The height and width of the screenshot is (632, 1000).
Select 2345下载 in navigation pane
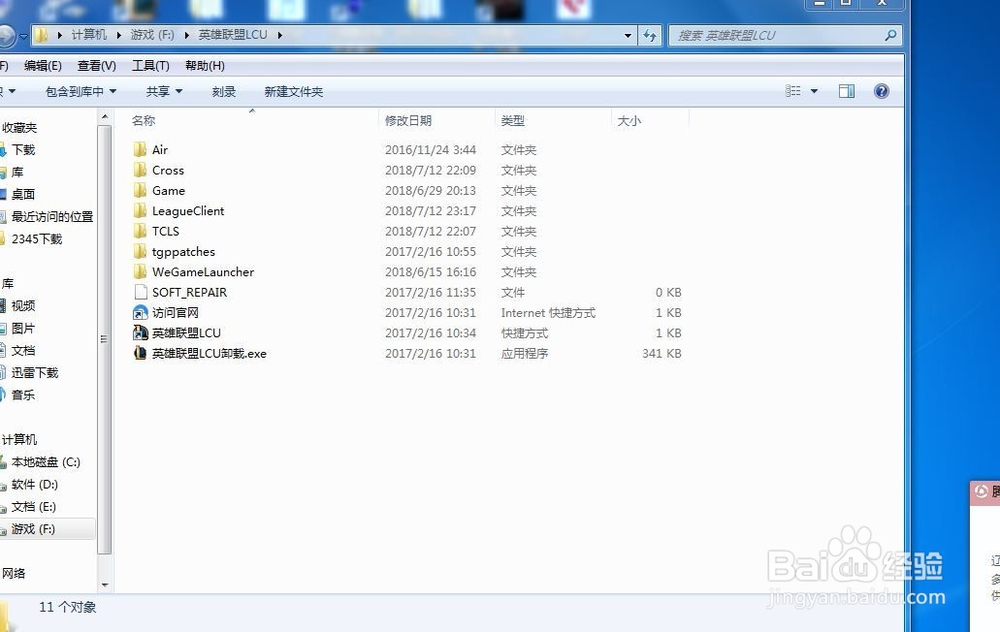coord(37,239)
